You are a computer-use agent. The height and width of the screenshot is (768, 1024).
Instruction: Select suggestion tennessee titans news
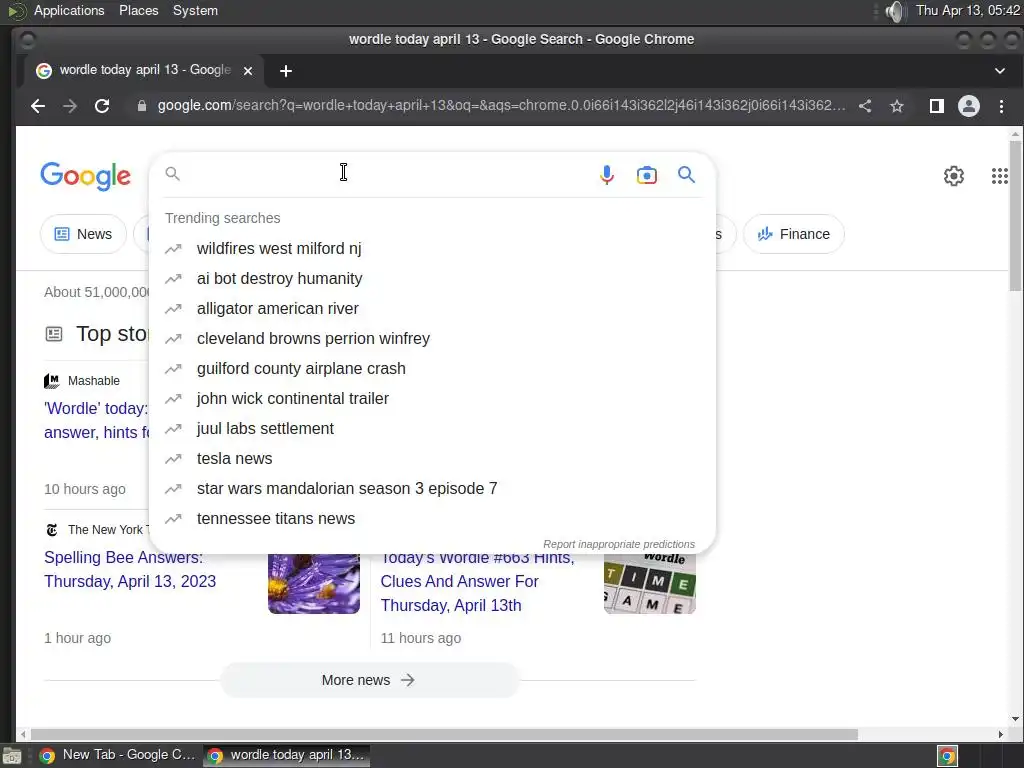pos(432,519)
